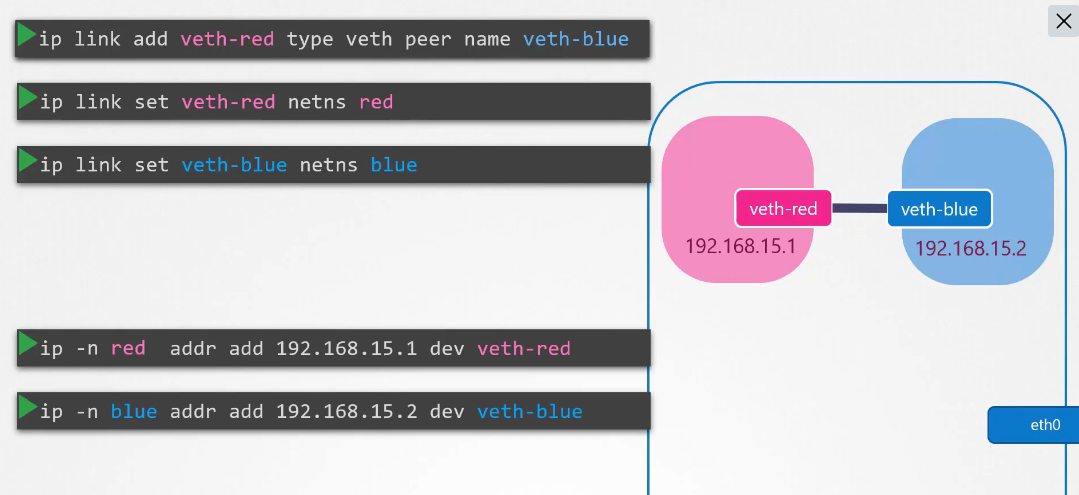Click green arrow beside 'ip link add veth-red' command
This screenshot has width=1079, height=495.
[x=27, y=35]
